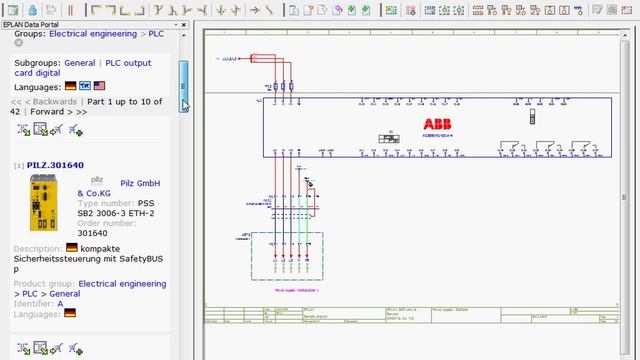Close the EPLAN Data Portal panel
Viewport: 640px width, 360px height.
(184, 24)
